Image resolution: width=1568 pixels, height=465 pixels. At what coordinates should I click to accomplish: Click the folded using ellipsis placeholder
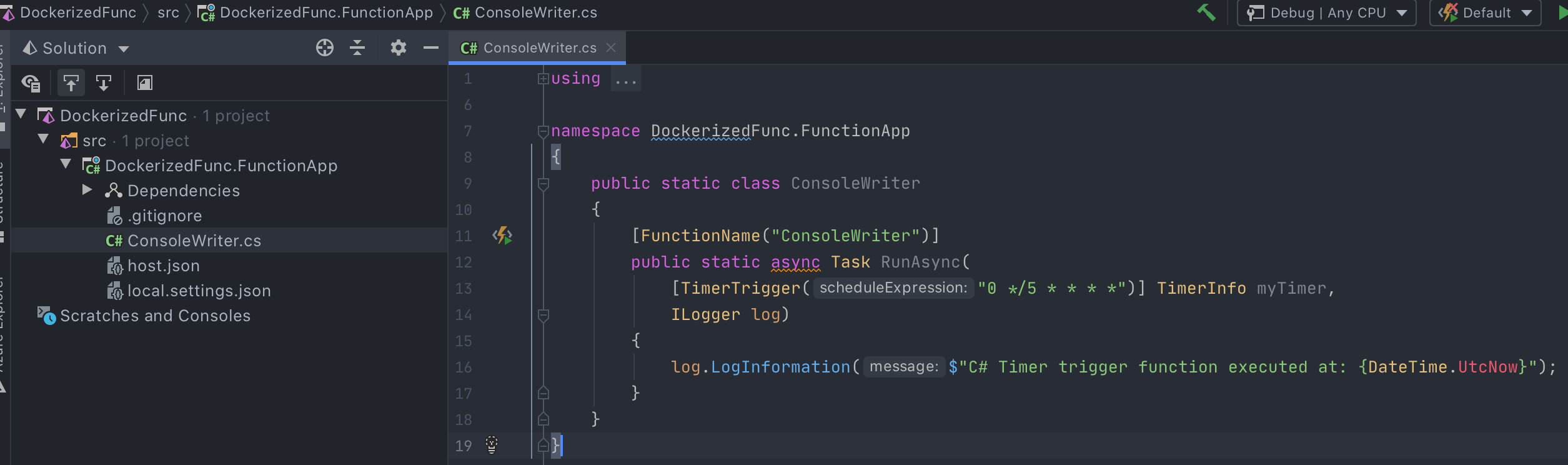point(626,79)
